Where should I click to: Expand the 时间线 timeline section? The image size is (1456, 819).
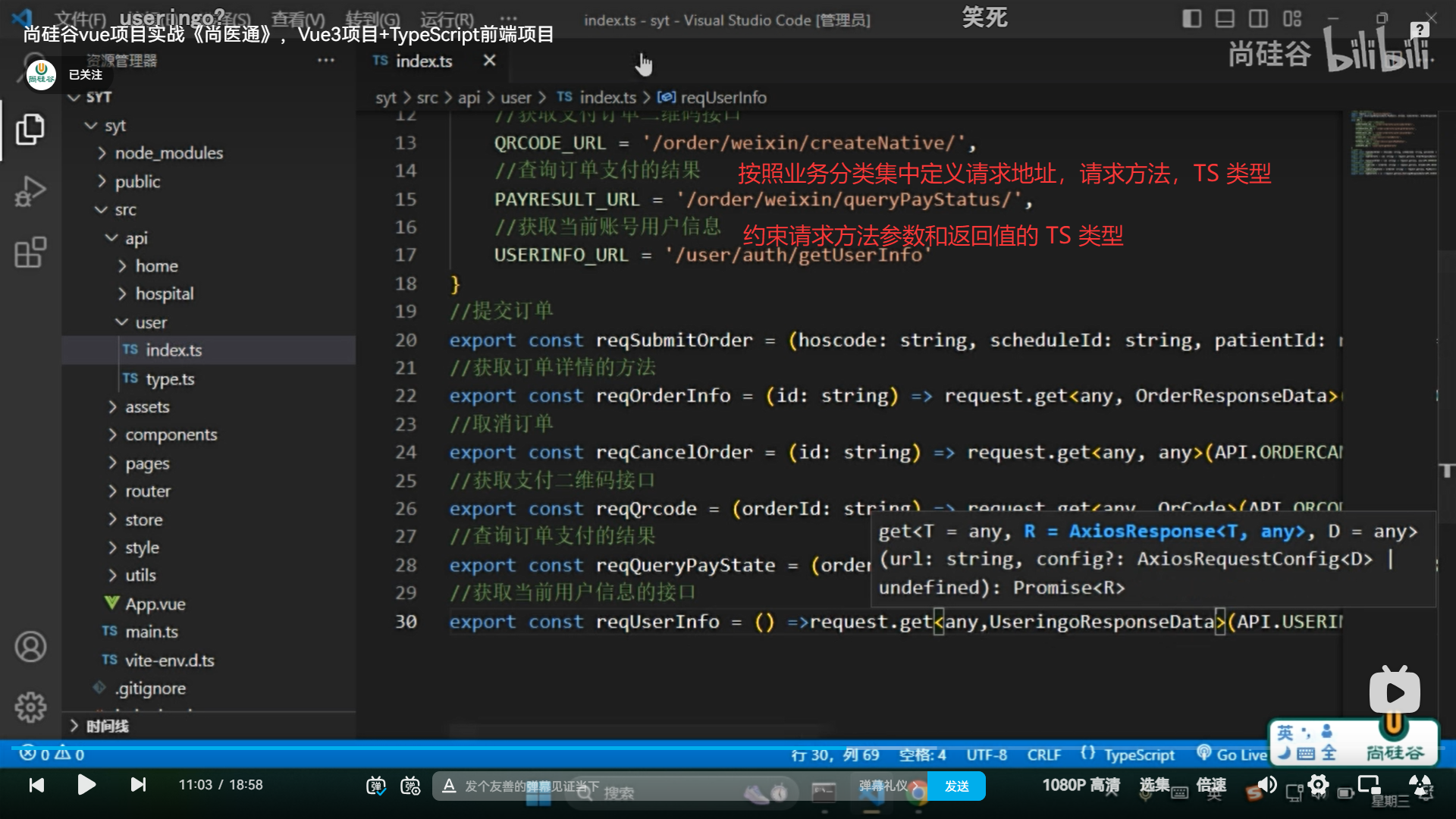107,726
